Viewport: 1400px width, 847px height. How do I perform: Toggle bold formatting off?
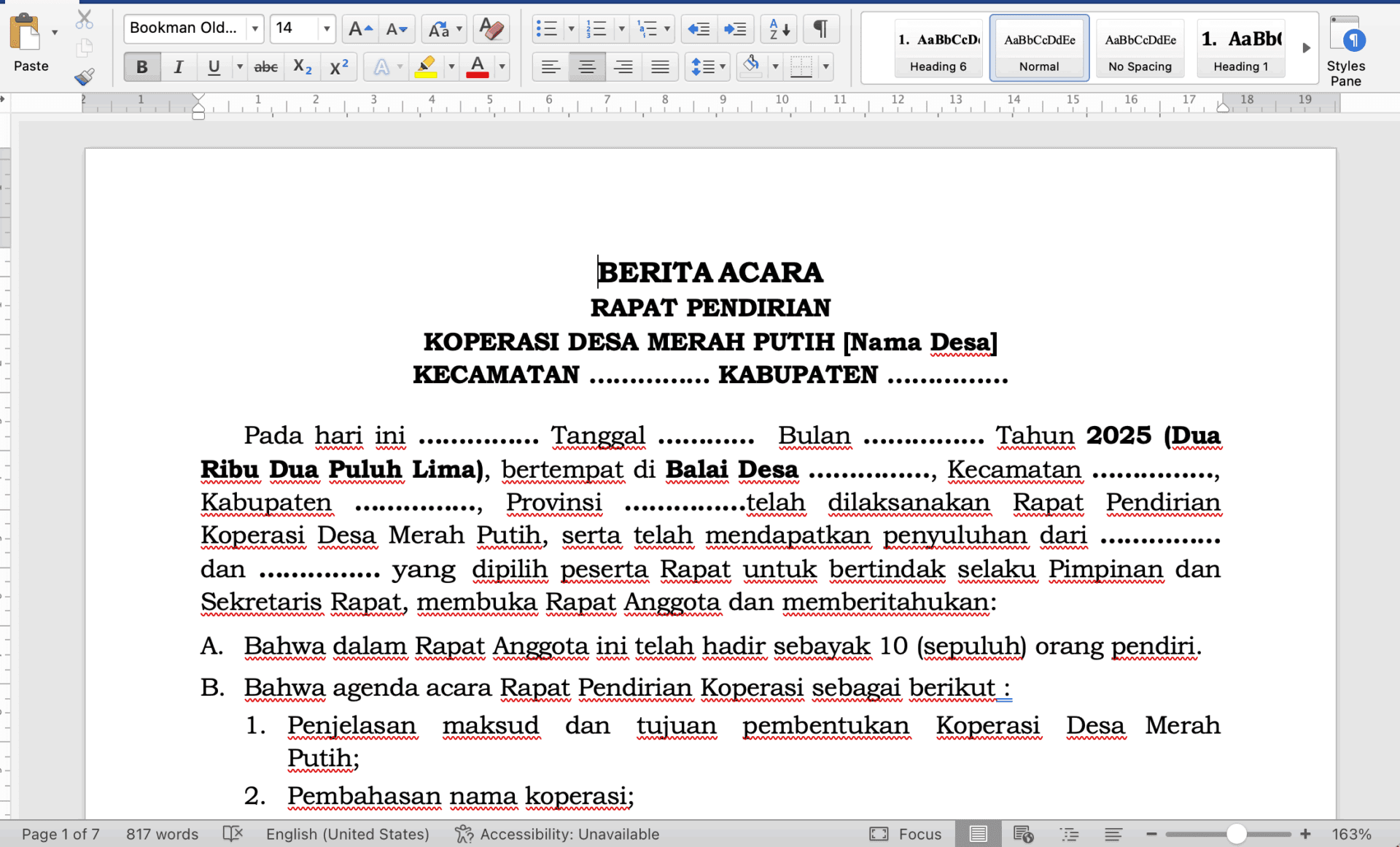coord(142,66)
